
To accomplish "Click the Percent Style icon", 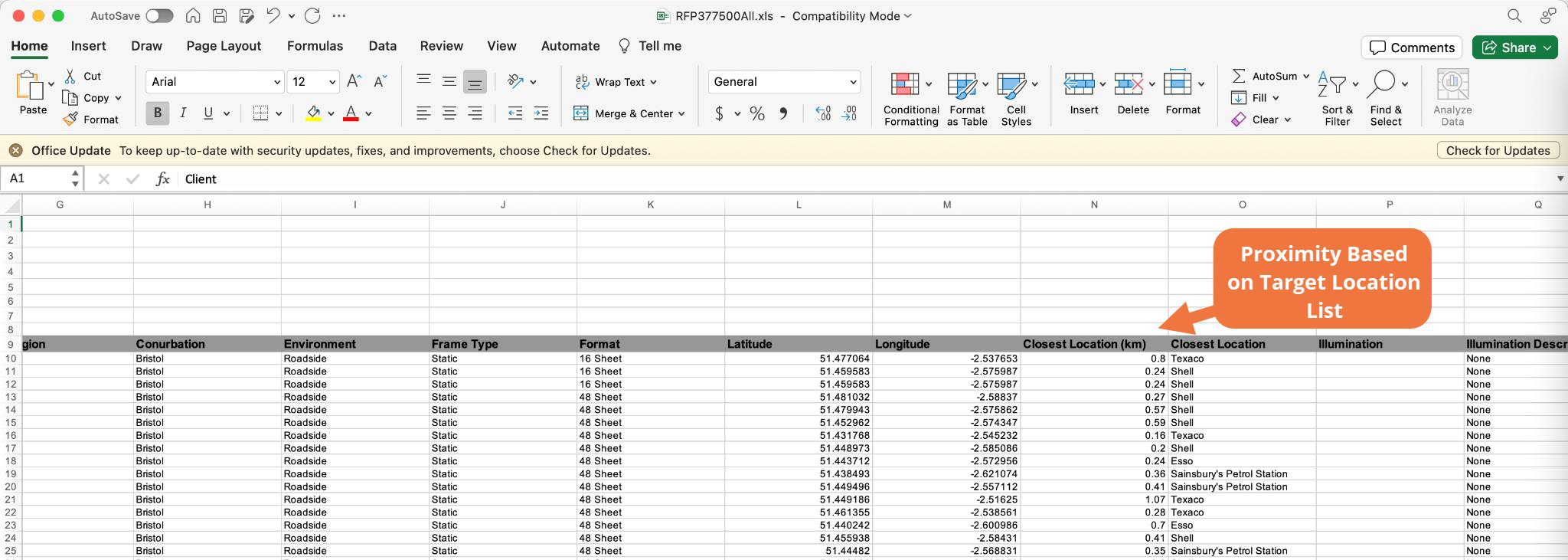I will [757, 113].
